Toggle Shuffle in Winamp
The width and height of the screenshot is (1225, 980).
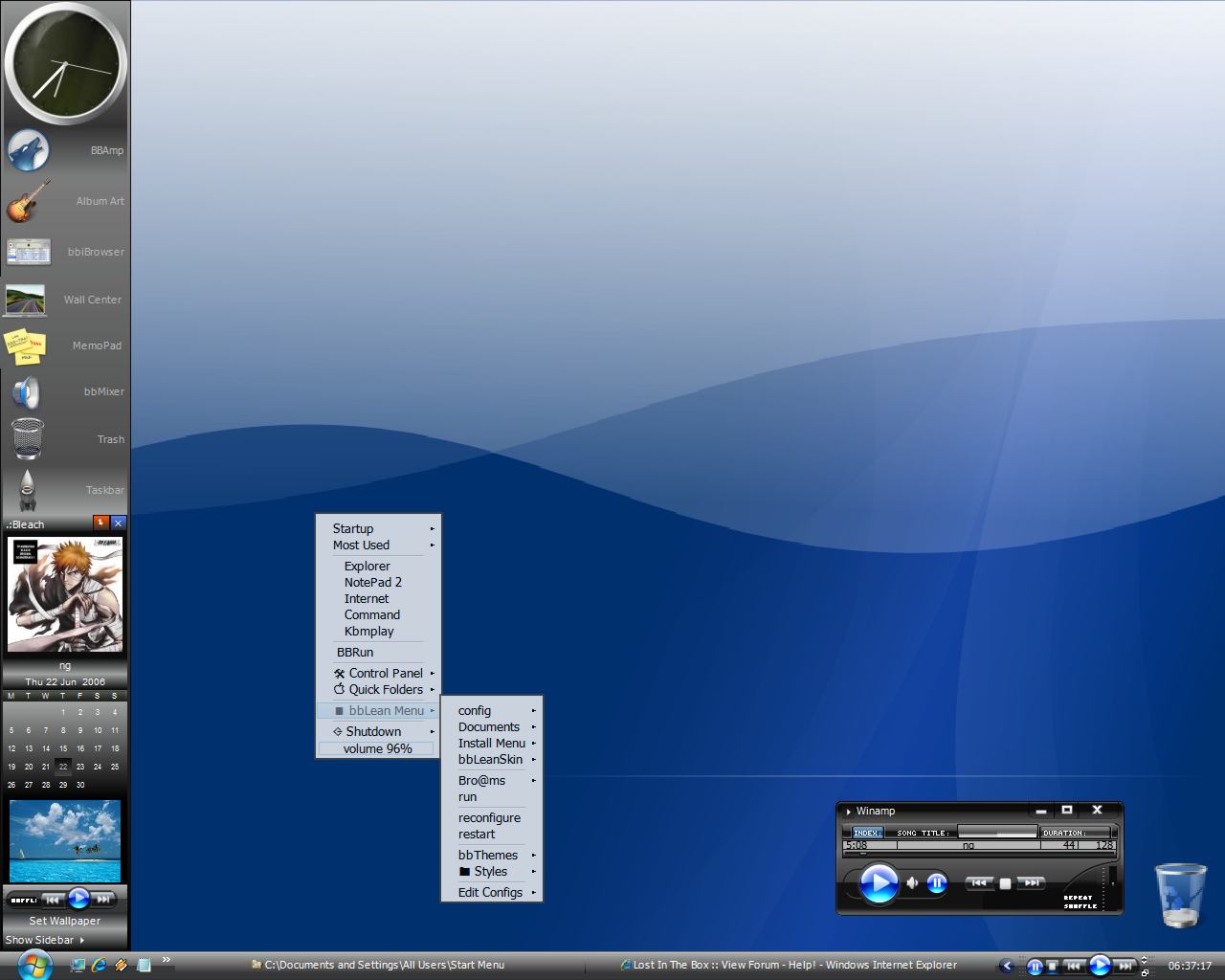[x=1080, y=906]
